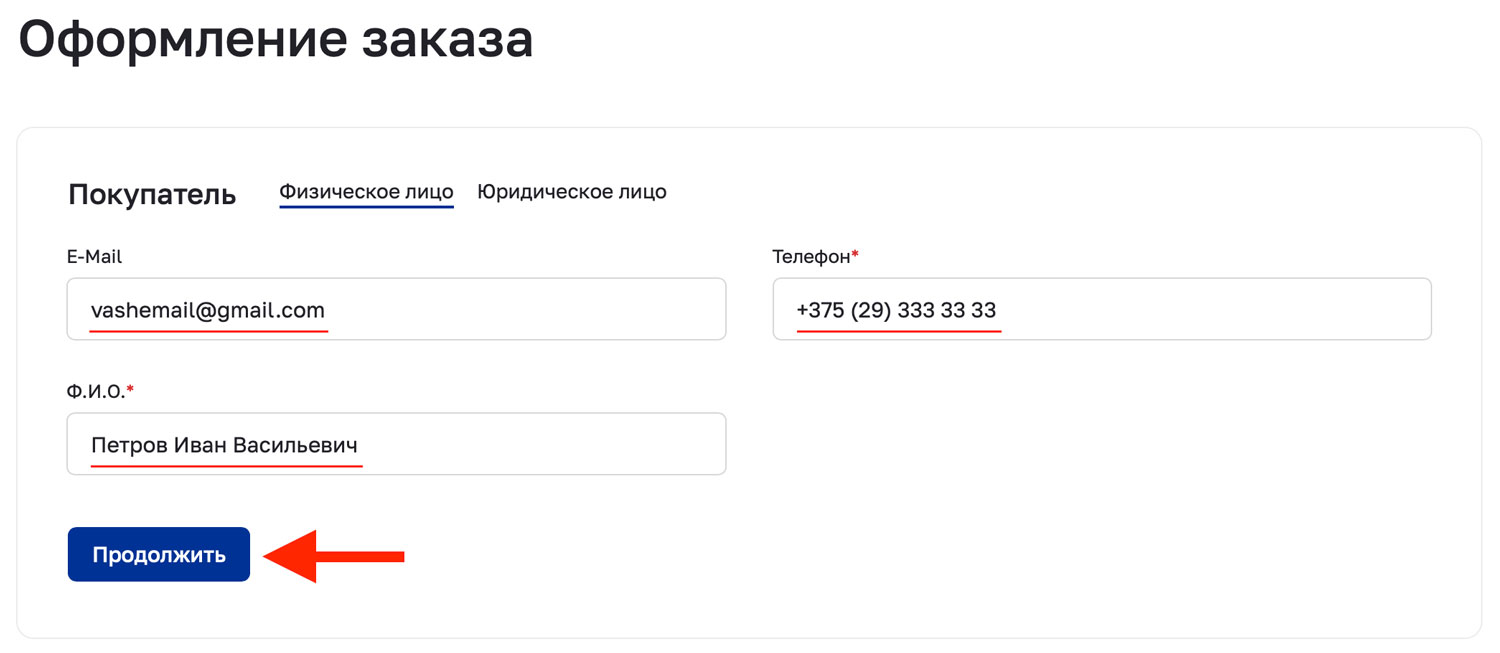Click the red asterisk beside Ф.И.О.
The width and height of the screenshot is (1500, 653).
point(130,390)
